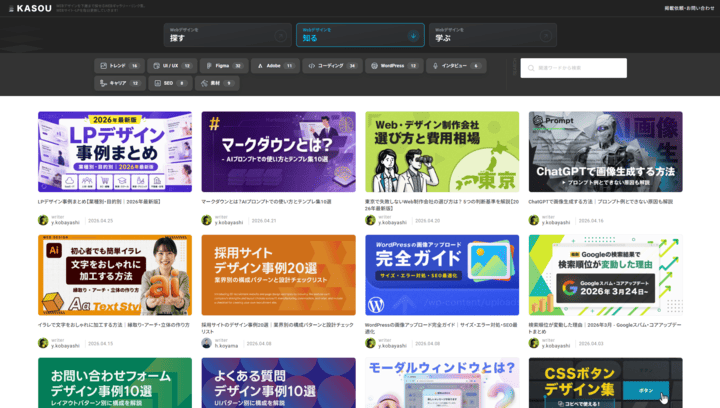The height and width of the screenshot is (408, 720).
Task: Open the マークダウンとは? article thumbnail
Action: point(278,151)
